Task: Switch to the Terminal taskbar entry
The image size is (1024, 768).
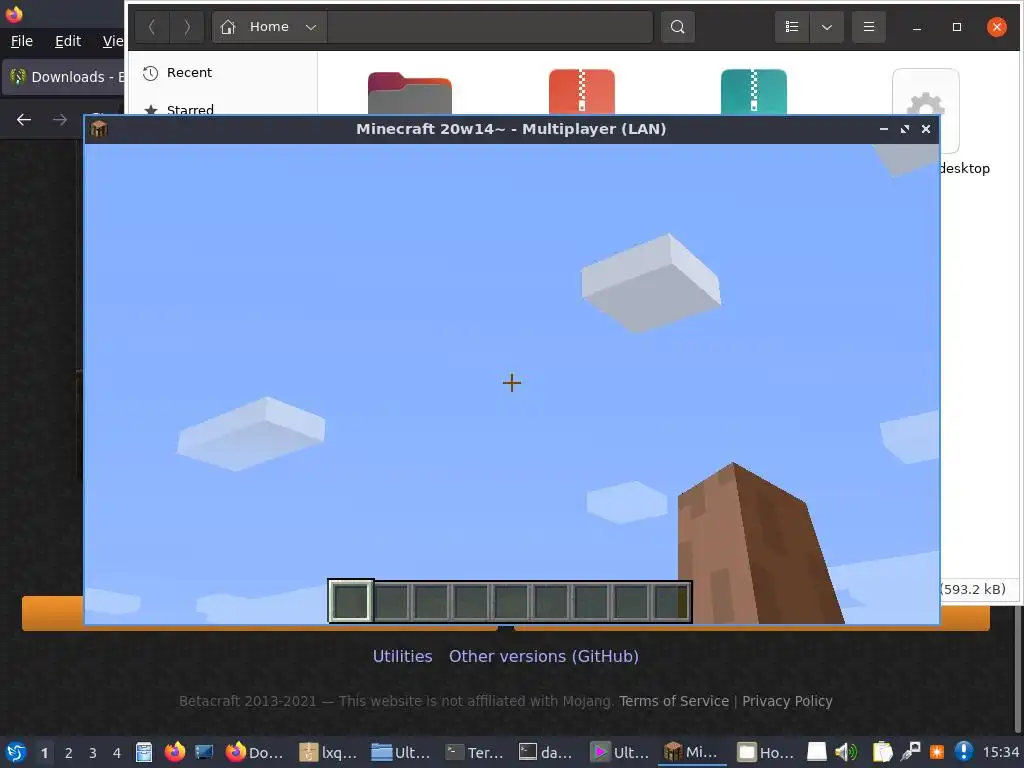Action: [475, 752]
